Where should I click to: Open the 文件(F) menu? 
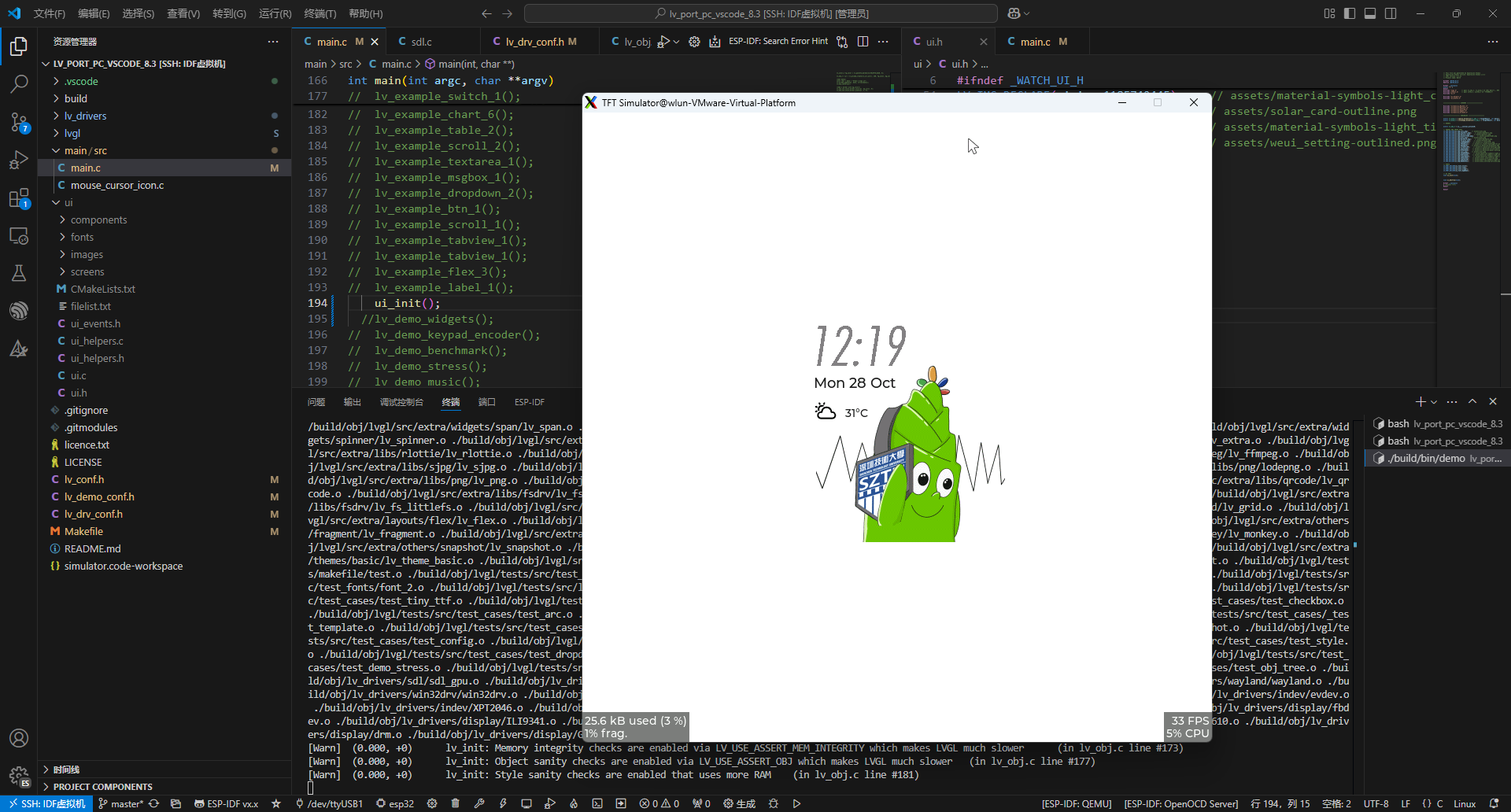pos(50,13)
